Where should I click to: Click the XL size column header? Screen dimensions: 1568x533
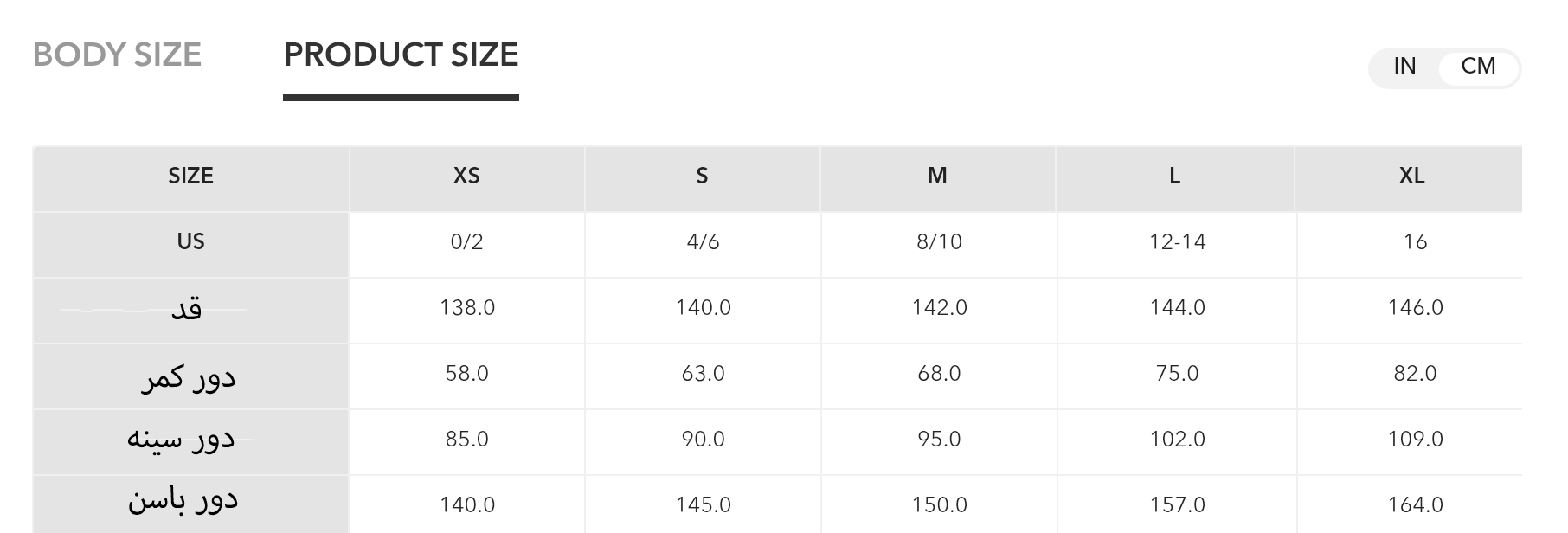[x=1411, y=177]
